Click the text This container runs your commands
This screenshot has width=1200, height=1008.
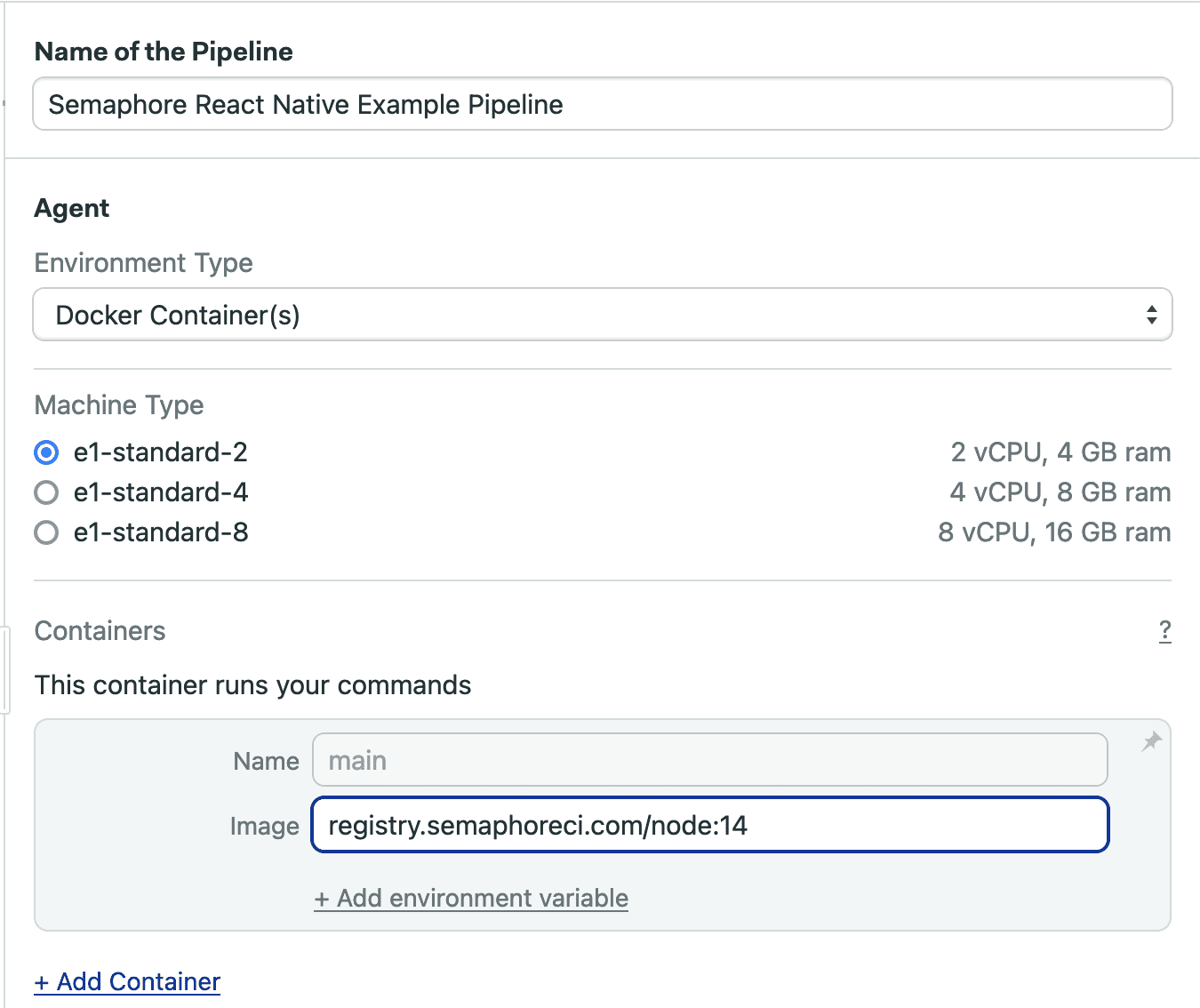coord(252,684)
